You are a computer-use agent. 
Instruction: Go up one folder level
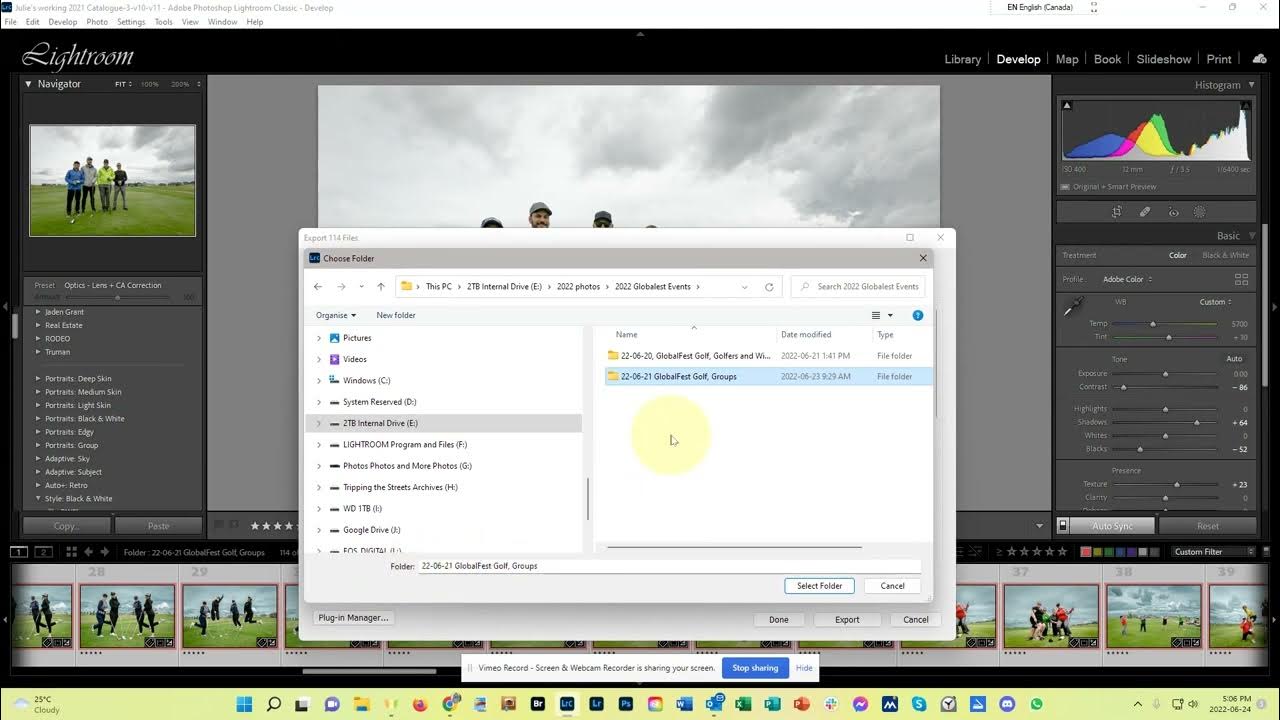pos(380,287)
